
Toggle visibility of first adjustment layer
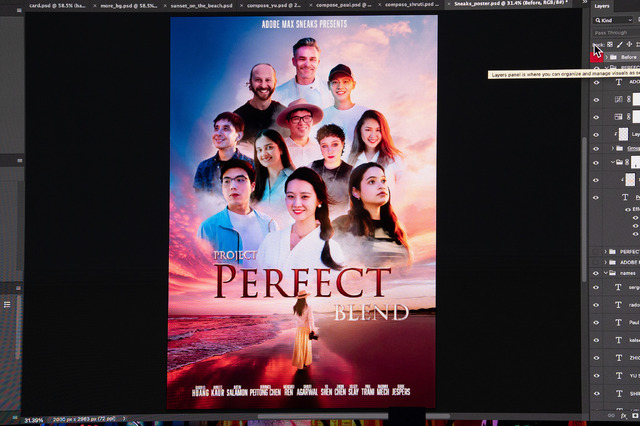coord(596,100)
